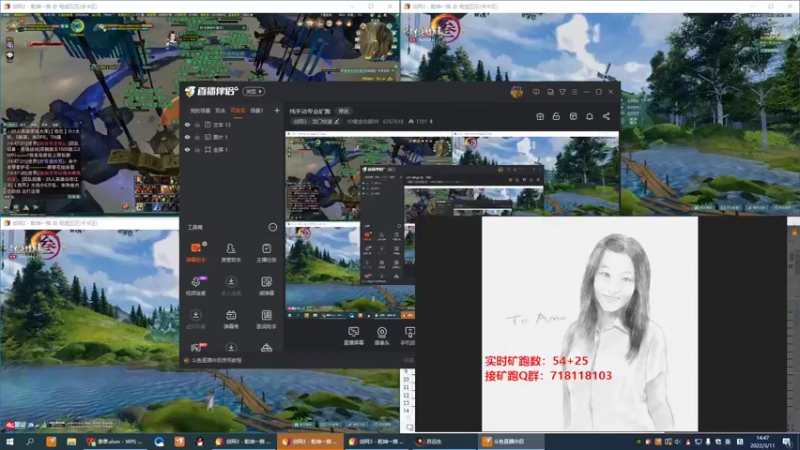Open the streamer avatar in the title bar
This screenshot has width=800, height=450.
point(516,92)
